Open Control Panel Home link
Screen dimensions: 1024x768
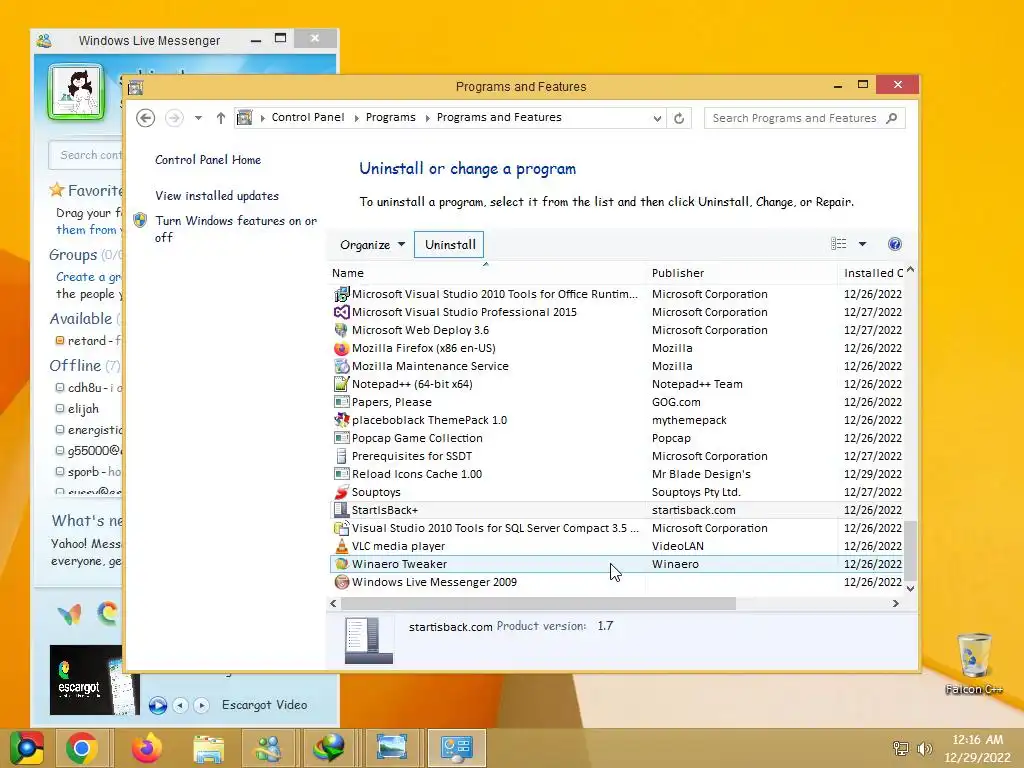[x=208, y=160]
